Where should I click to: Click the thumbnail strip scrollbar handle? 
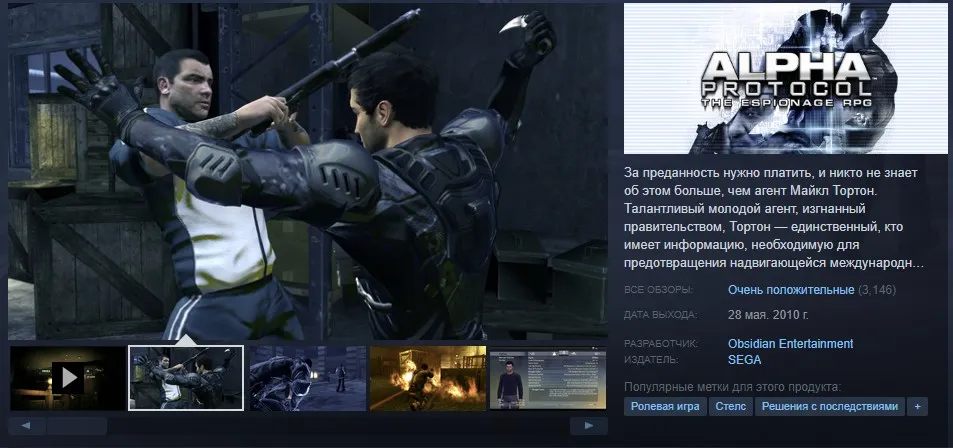click(x=77, y=426)
